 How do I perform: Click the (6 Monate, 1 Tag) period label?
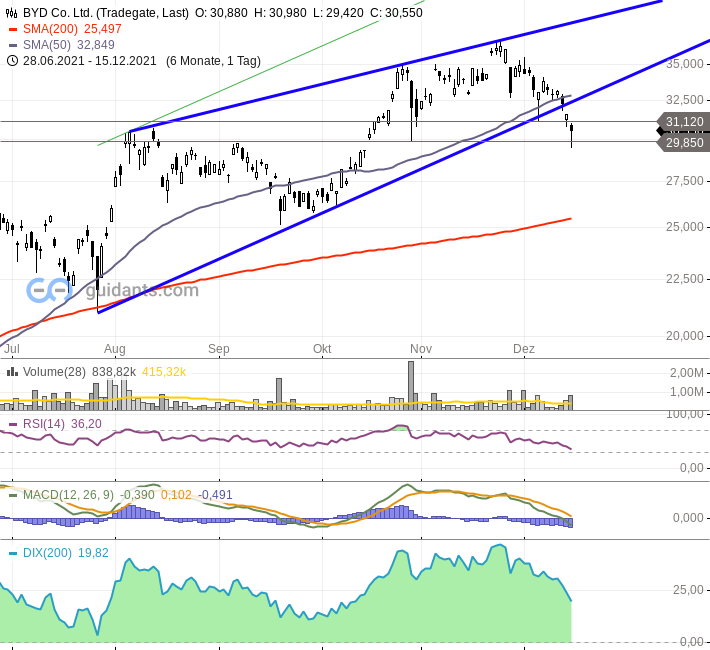pos(213,61)
